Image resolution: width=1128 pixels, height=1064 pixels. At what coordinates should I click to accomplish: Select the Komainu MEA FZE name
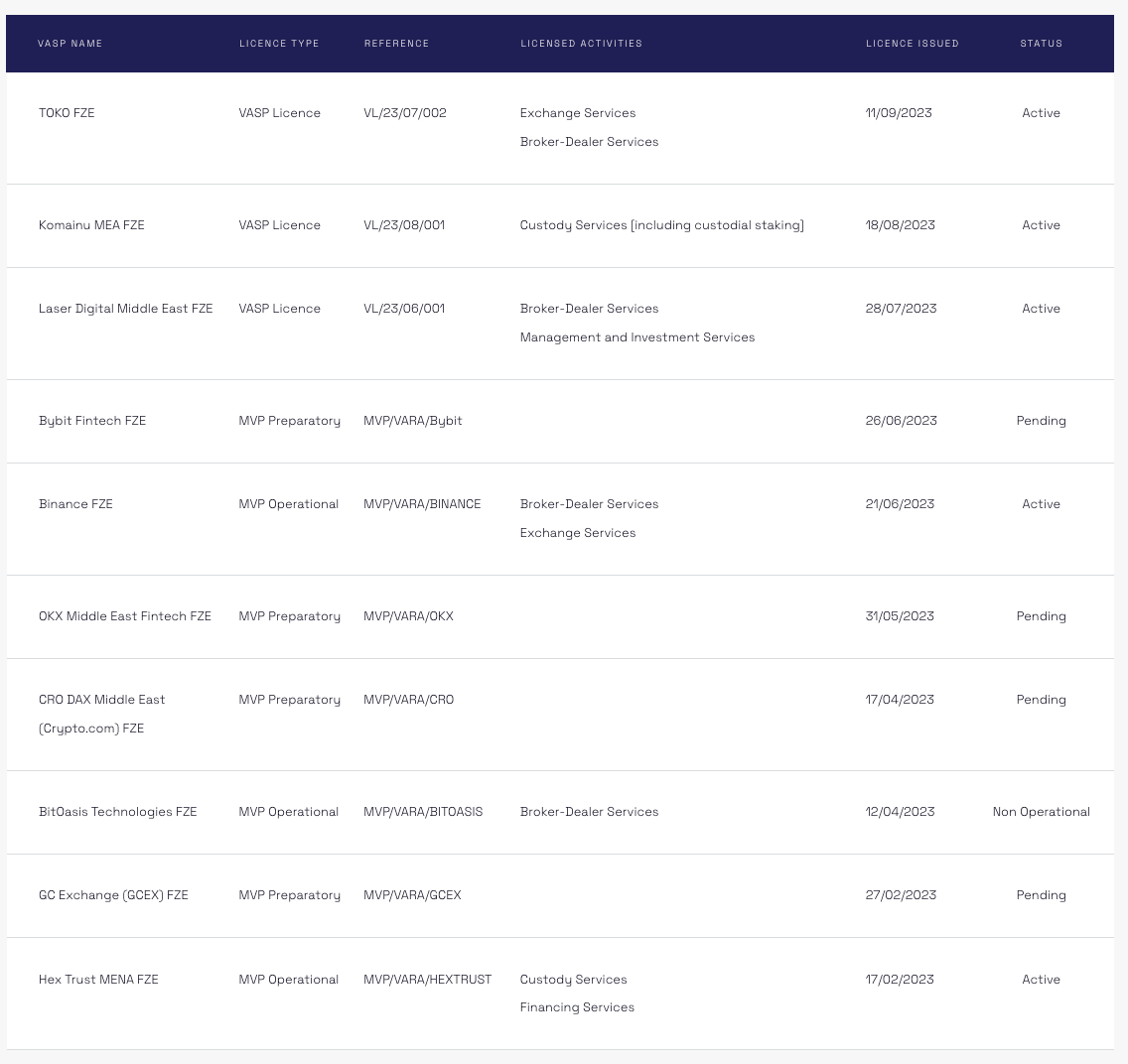pos(91,225)
